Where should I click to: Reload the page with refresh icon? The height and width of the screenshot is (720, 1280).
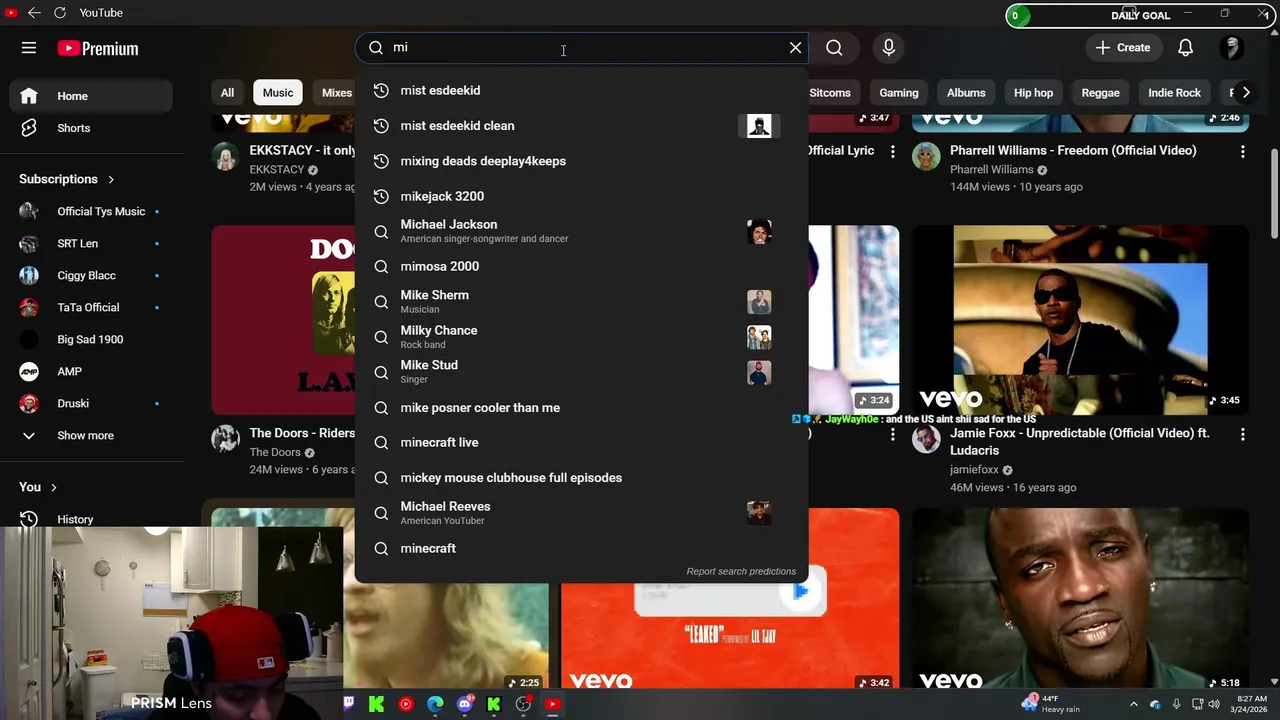tap(59, 13)
